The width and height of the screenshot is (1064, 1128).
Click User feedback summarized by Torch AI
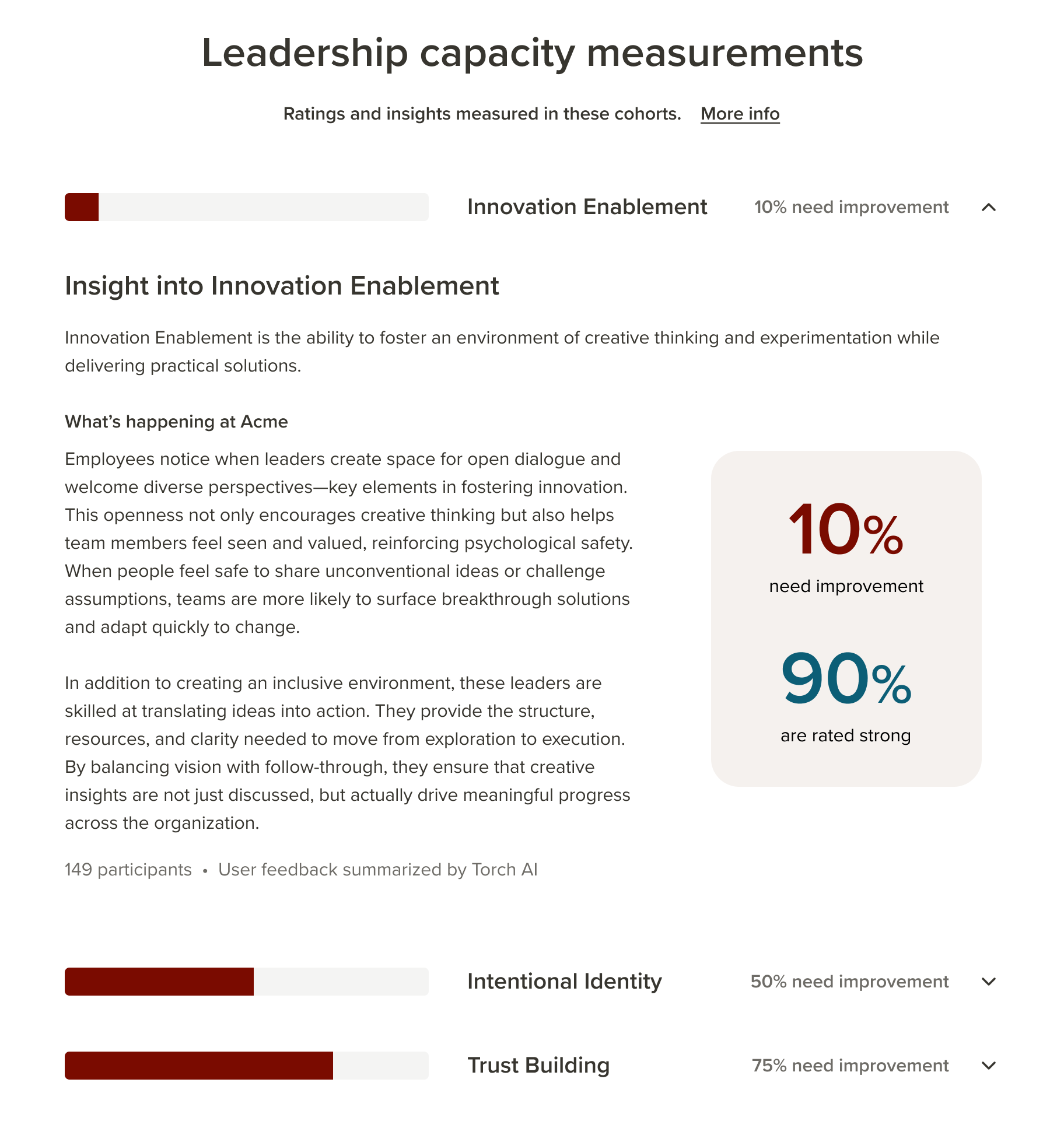(378, 870)
